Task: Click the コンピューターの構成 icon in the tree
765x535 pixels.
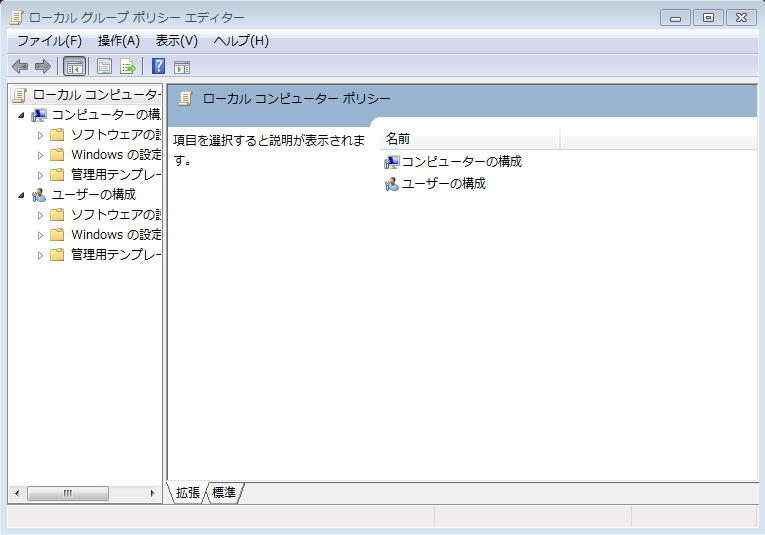Action: [39, 115]
